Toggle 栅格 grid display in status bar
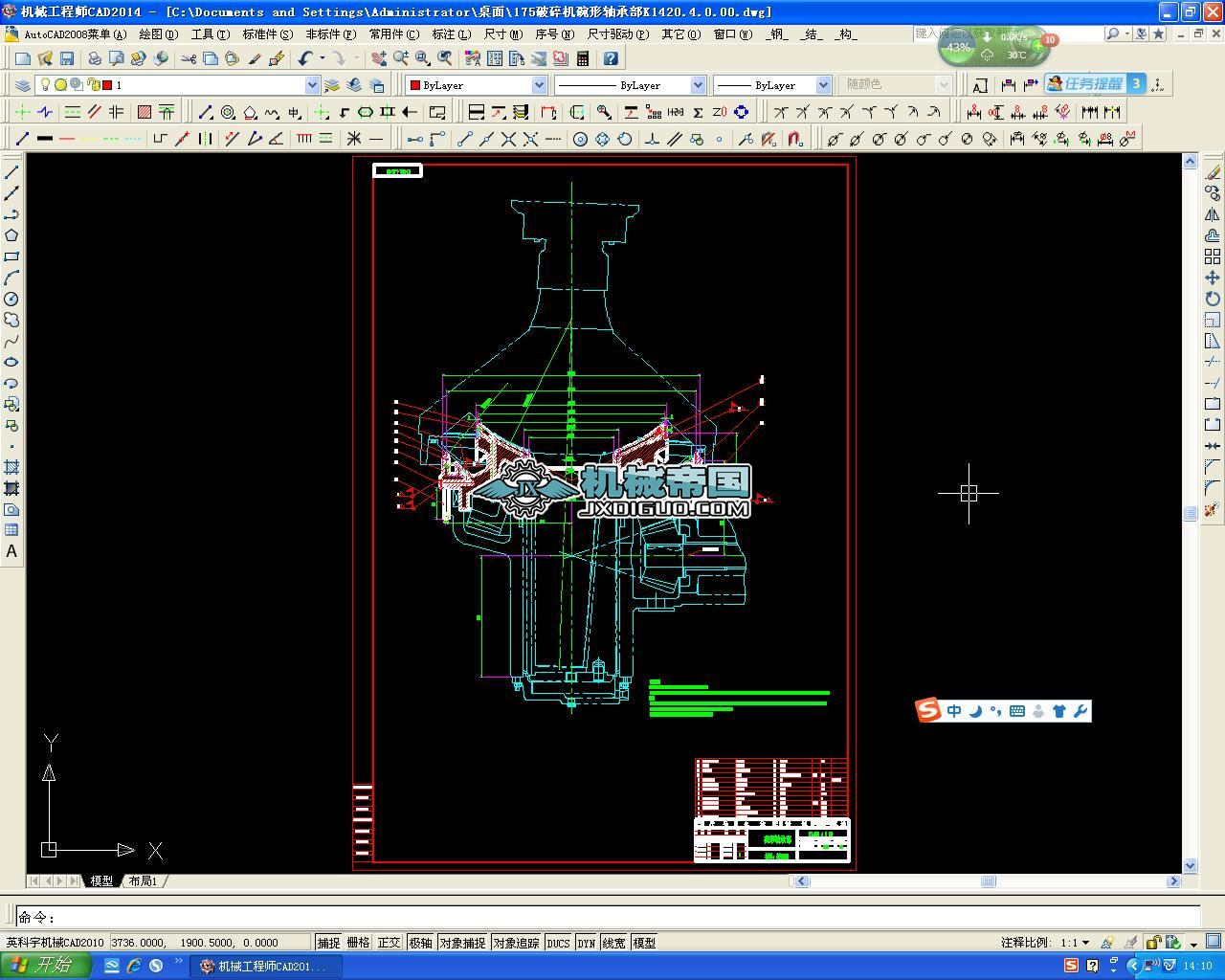 (x=358, y=943)
